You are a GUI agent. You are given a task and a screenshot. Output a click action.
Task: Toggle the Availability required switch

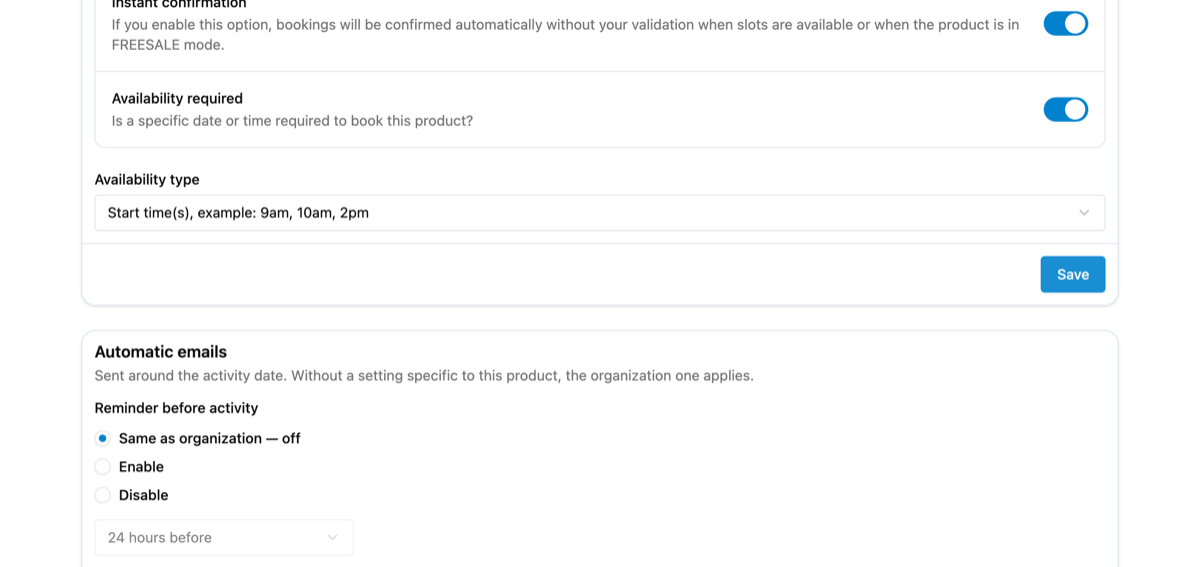(x=1065, y=109)
